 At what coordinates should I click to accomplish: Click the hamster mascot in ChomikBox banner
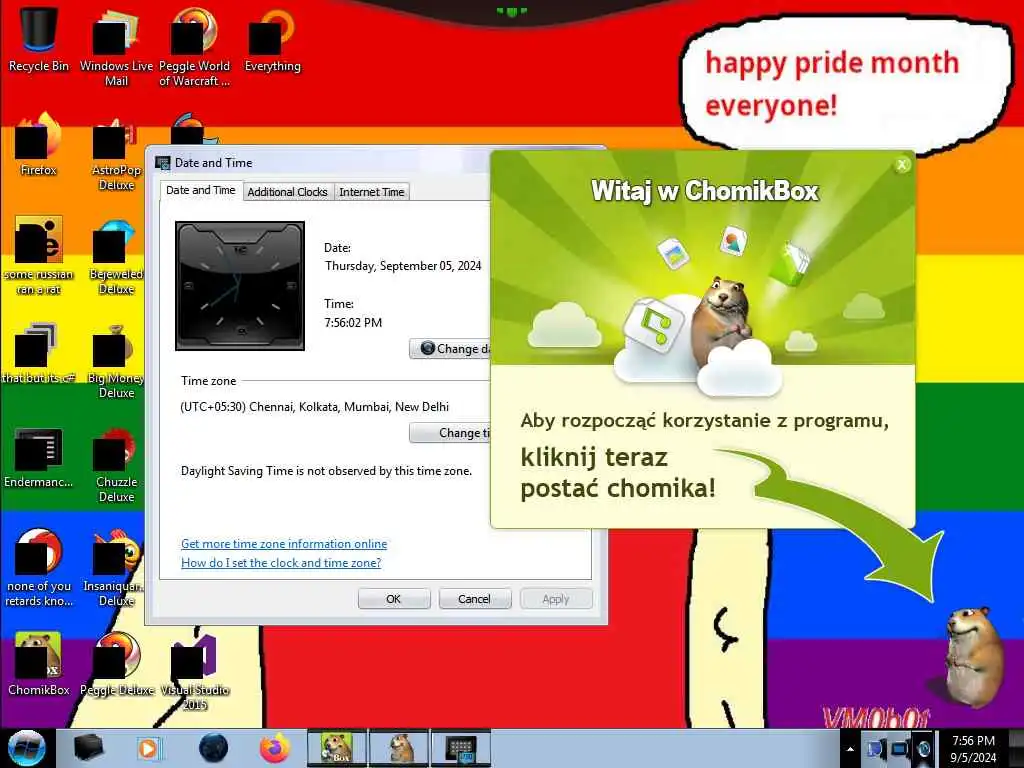720,320
